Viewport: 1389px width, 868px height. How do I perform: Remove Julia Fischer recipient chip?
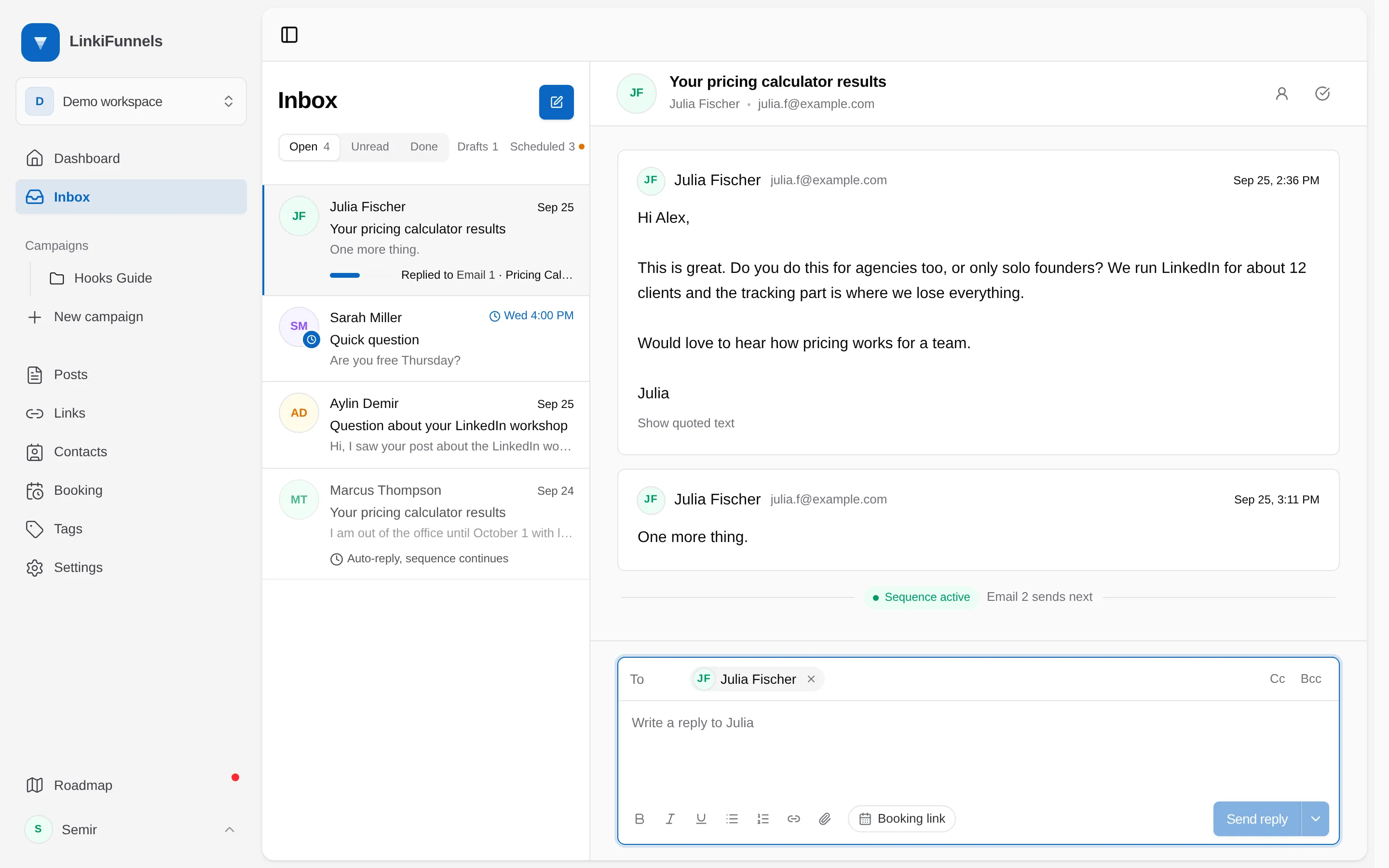[811, 679]
